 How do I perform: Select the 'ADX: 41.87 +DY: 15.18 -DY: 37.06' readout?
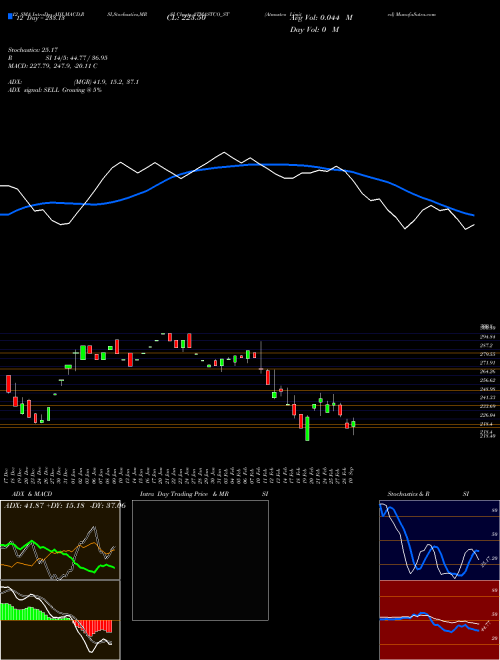tap(65, 505)
